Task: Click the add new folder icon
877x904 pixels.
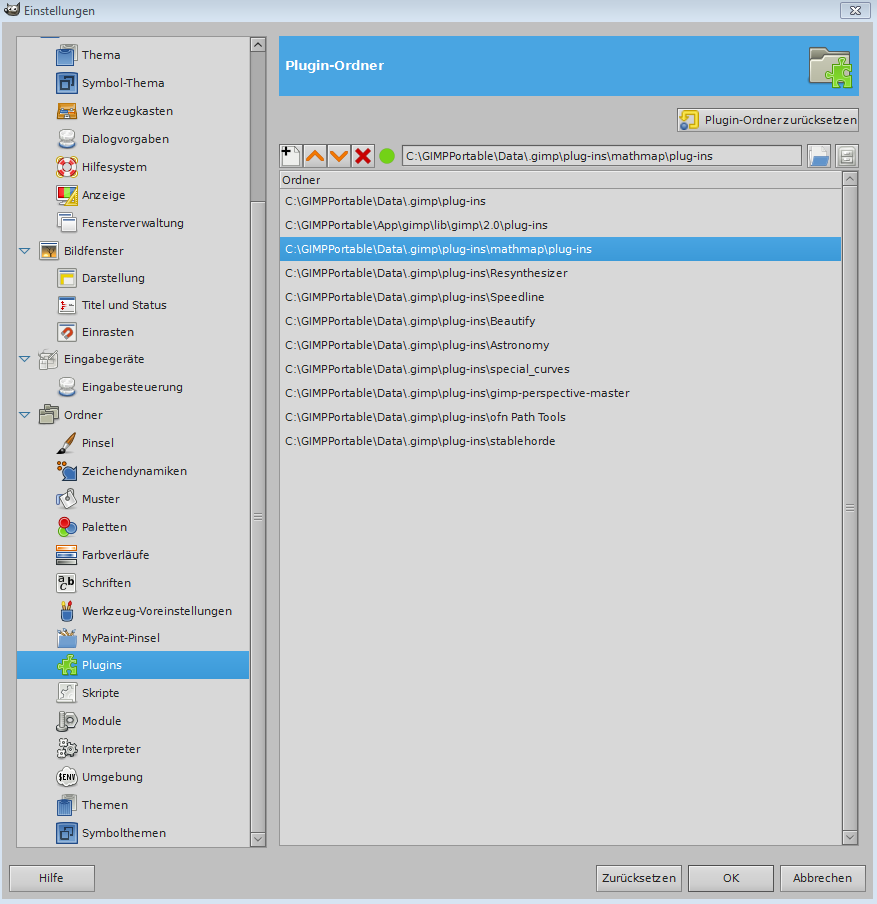Action: click(290, 156)
